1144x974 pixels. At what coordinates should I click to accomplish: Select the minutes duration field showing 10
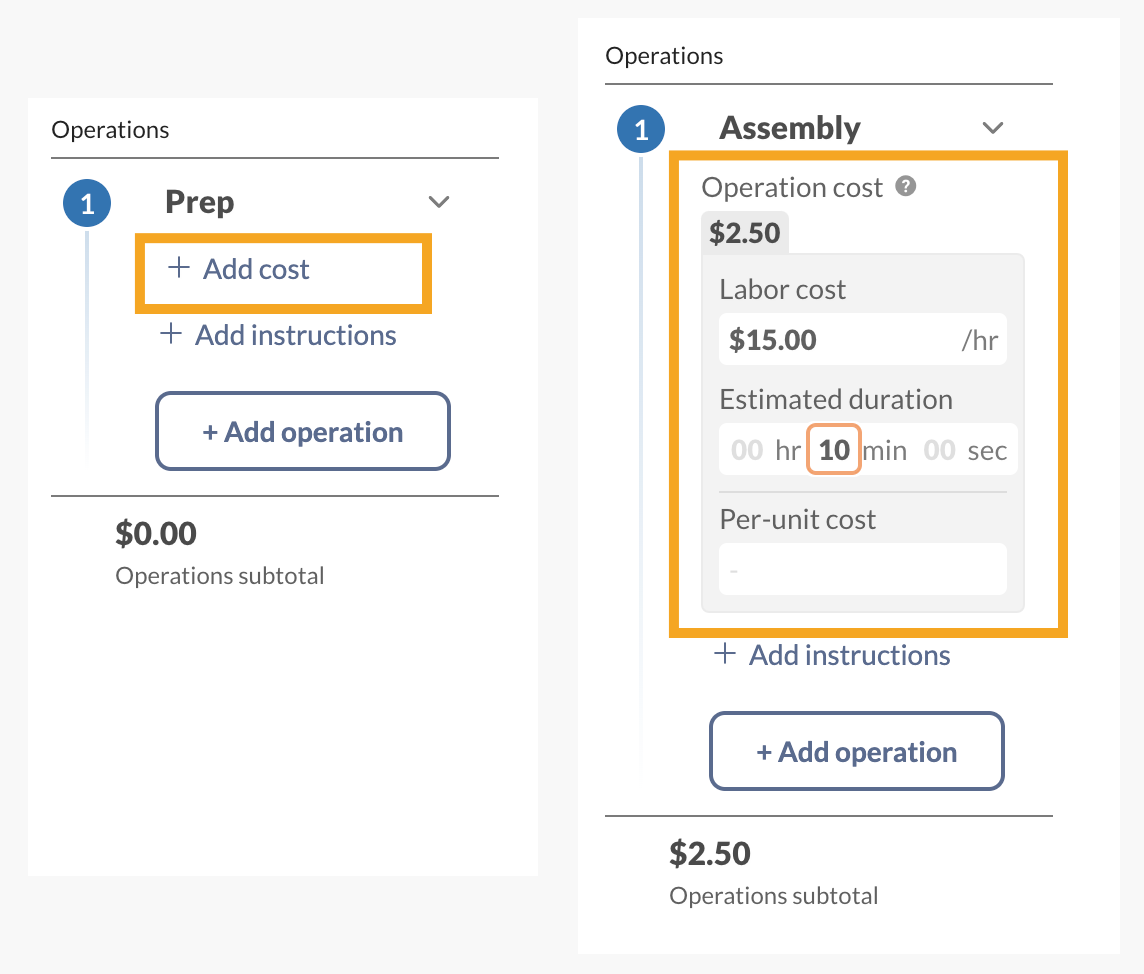click(834, 449)
